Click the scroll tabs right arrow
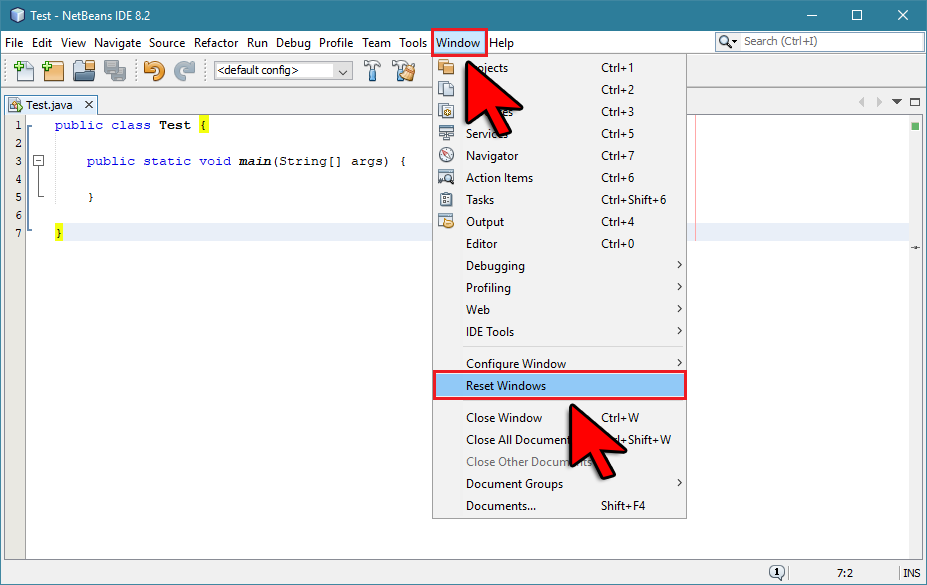 879,102
